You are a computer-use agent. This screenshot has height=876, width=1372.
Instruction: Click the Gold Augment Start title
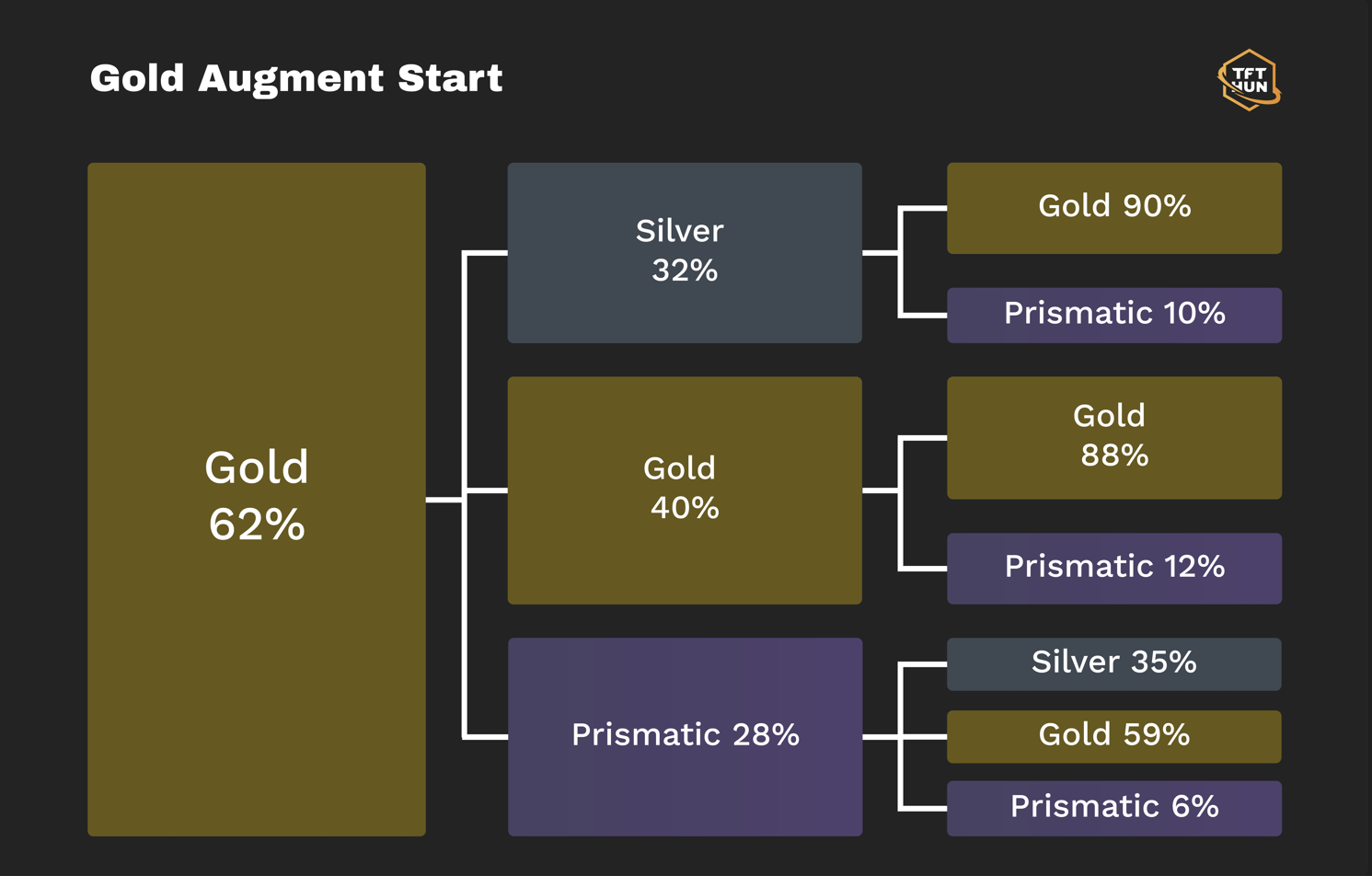pos(296,79)
